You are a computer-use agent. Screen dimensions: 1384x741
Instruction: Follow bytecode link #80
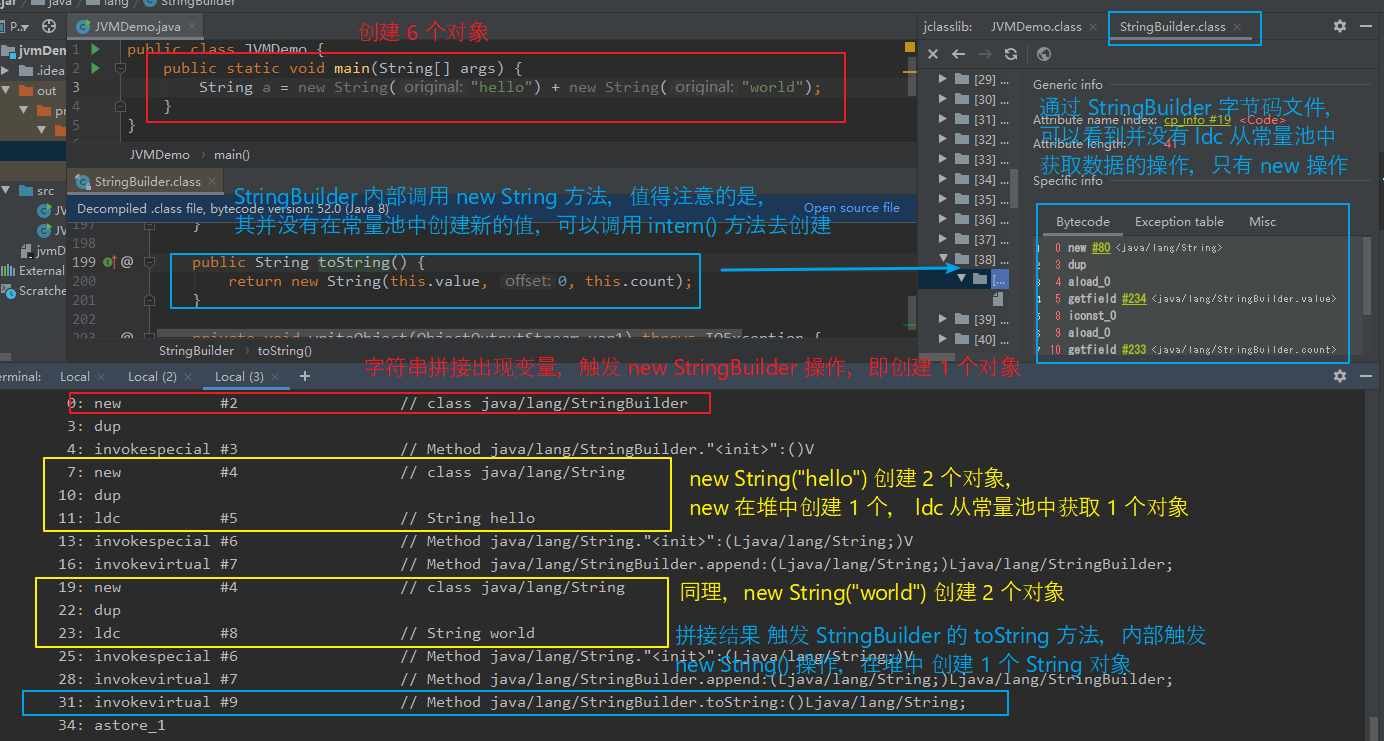[x=1101, y=247]
